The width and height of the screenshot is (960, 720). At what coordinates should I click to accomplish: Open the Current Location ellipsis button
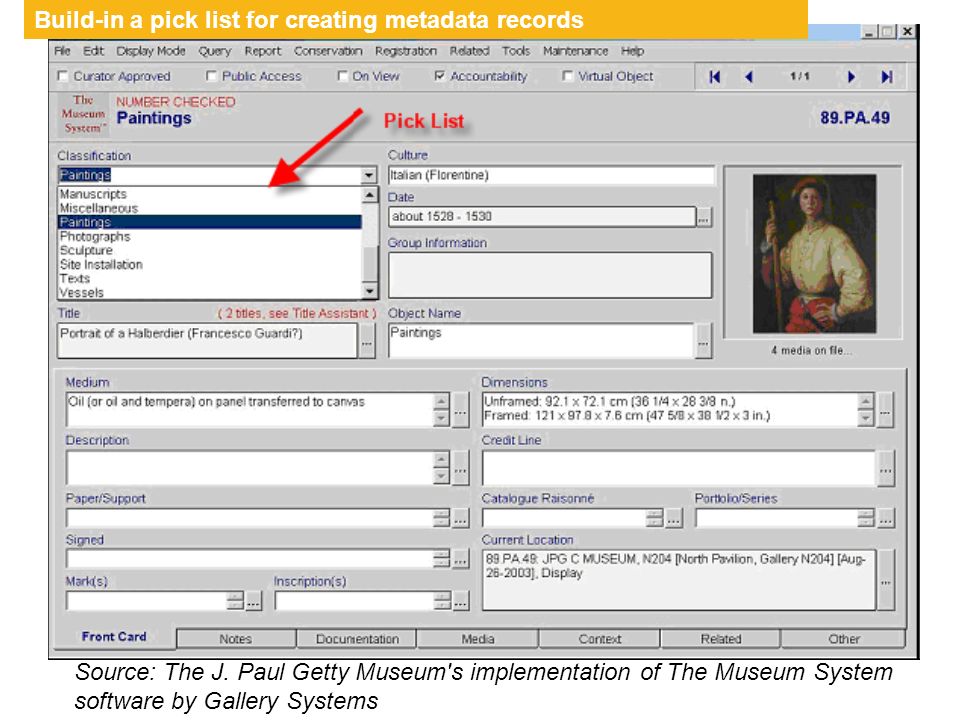[x=885, y=580]
